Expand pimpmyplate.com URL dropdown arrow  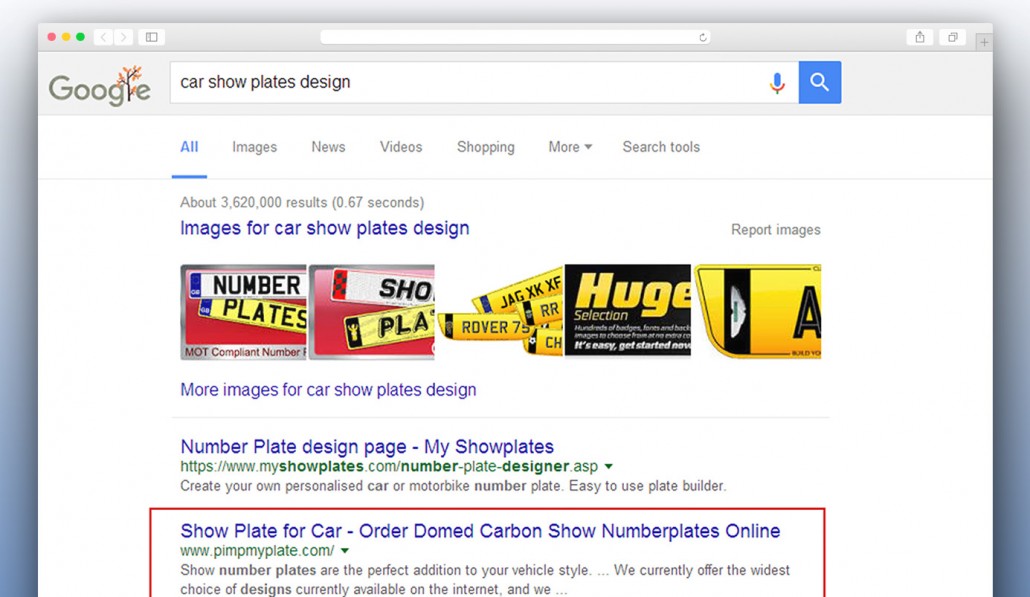click(345, 551)
